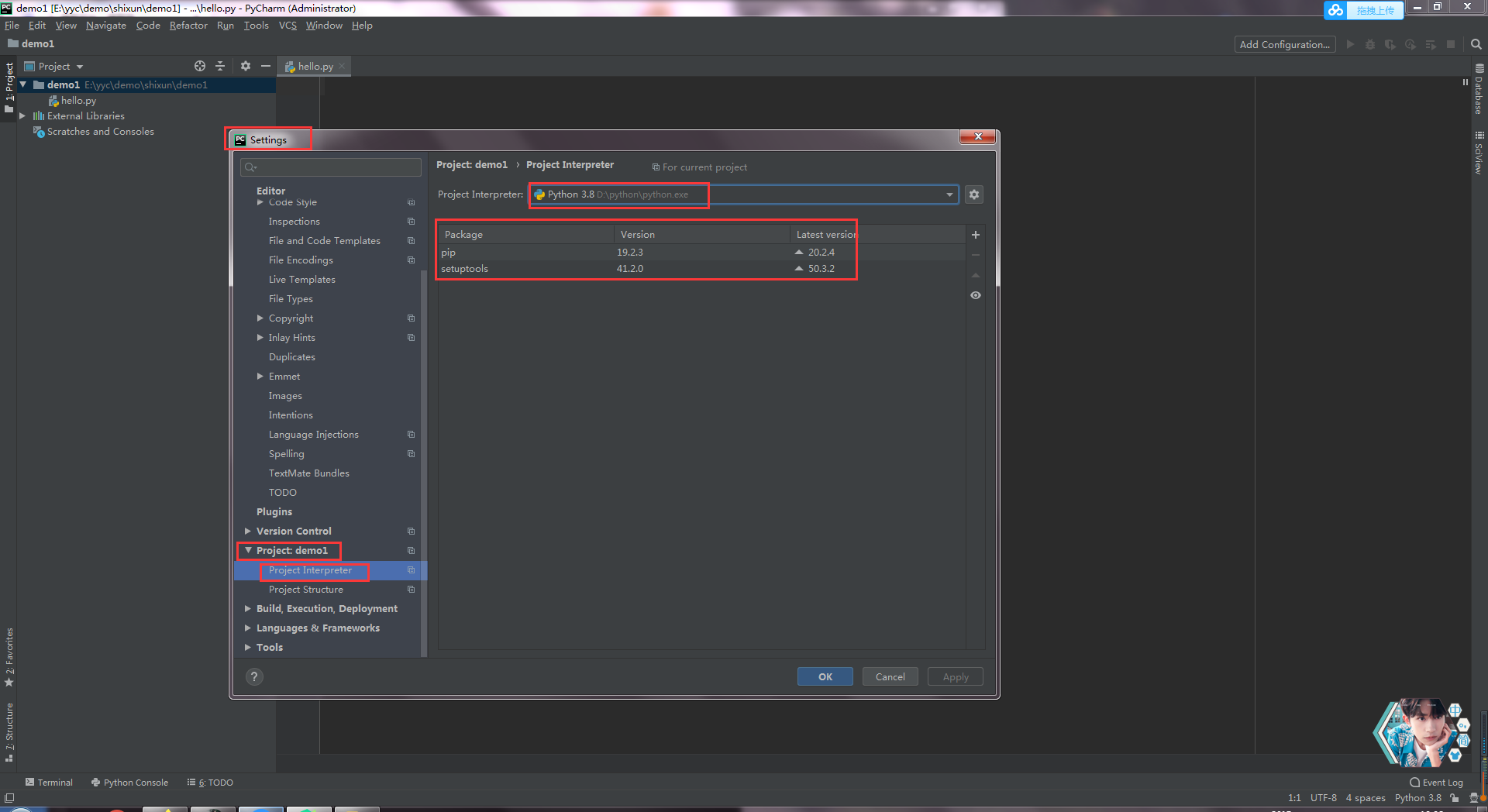Viewport: 1488px width, 812px height.
Task: Click the read-only lock icon in status bar
Action: (1455, 798)
